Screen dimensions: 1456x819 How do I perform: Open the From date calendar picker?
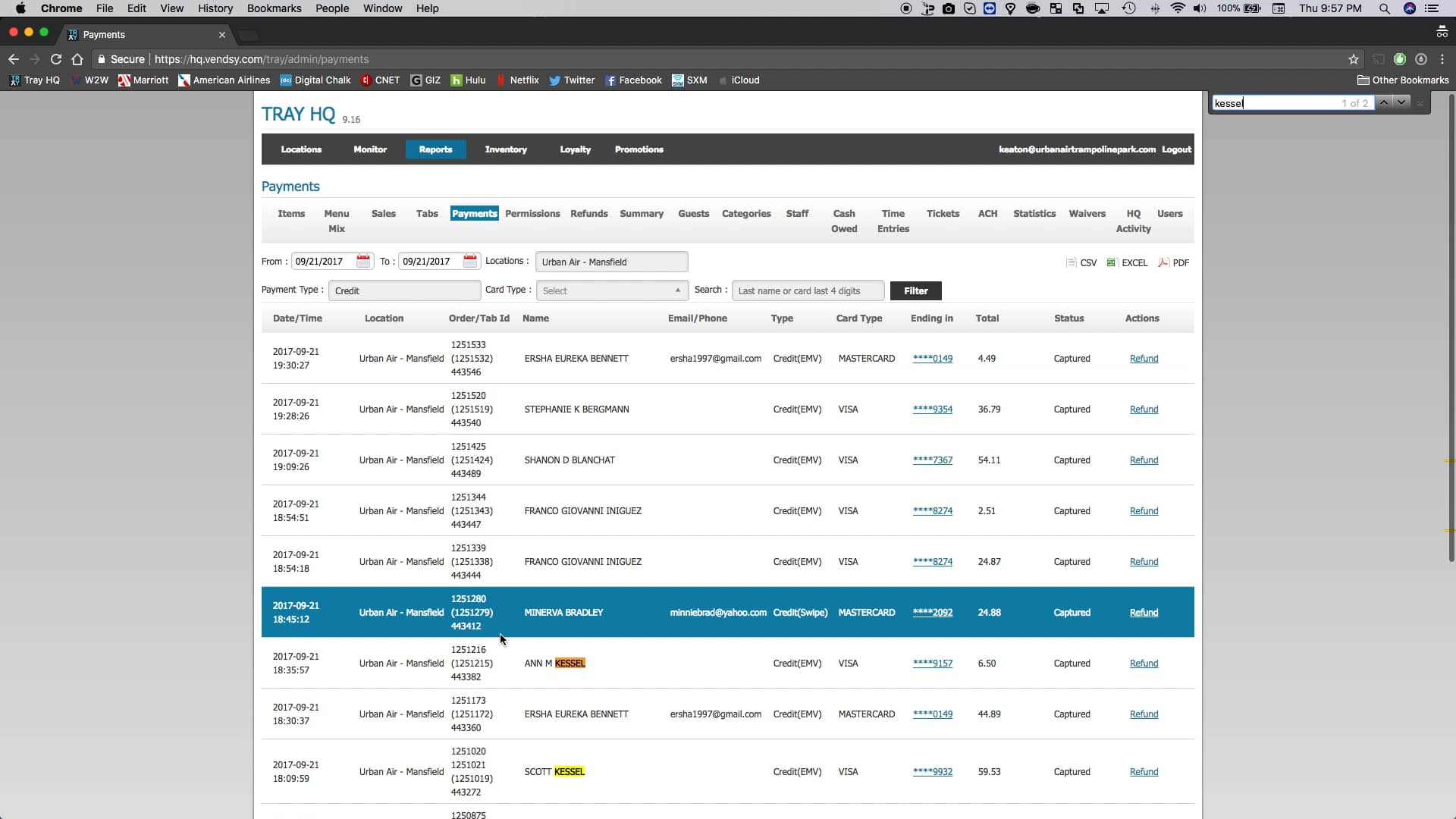(x=363, y=261)
